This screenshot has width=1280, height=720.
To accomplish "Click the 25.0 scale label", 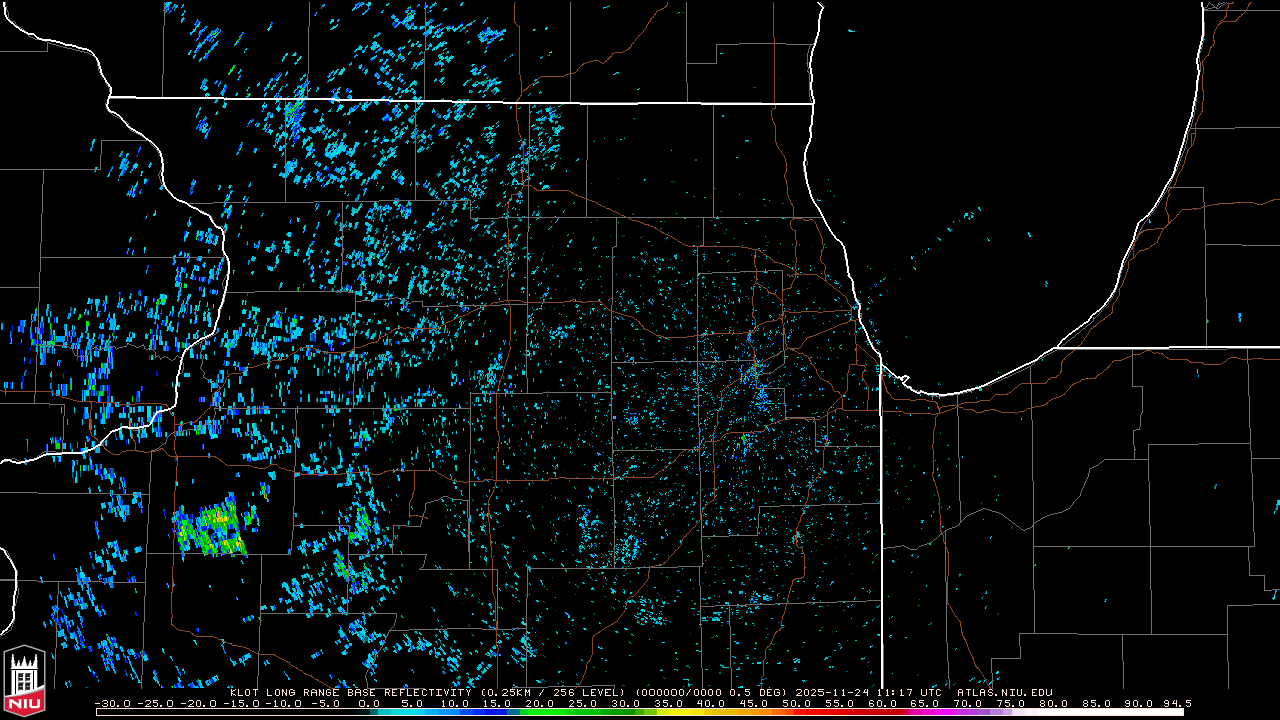I will pos(581,703).
